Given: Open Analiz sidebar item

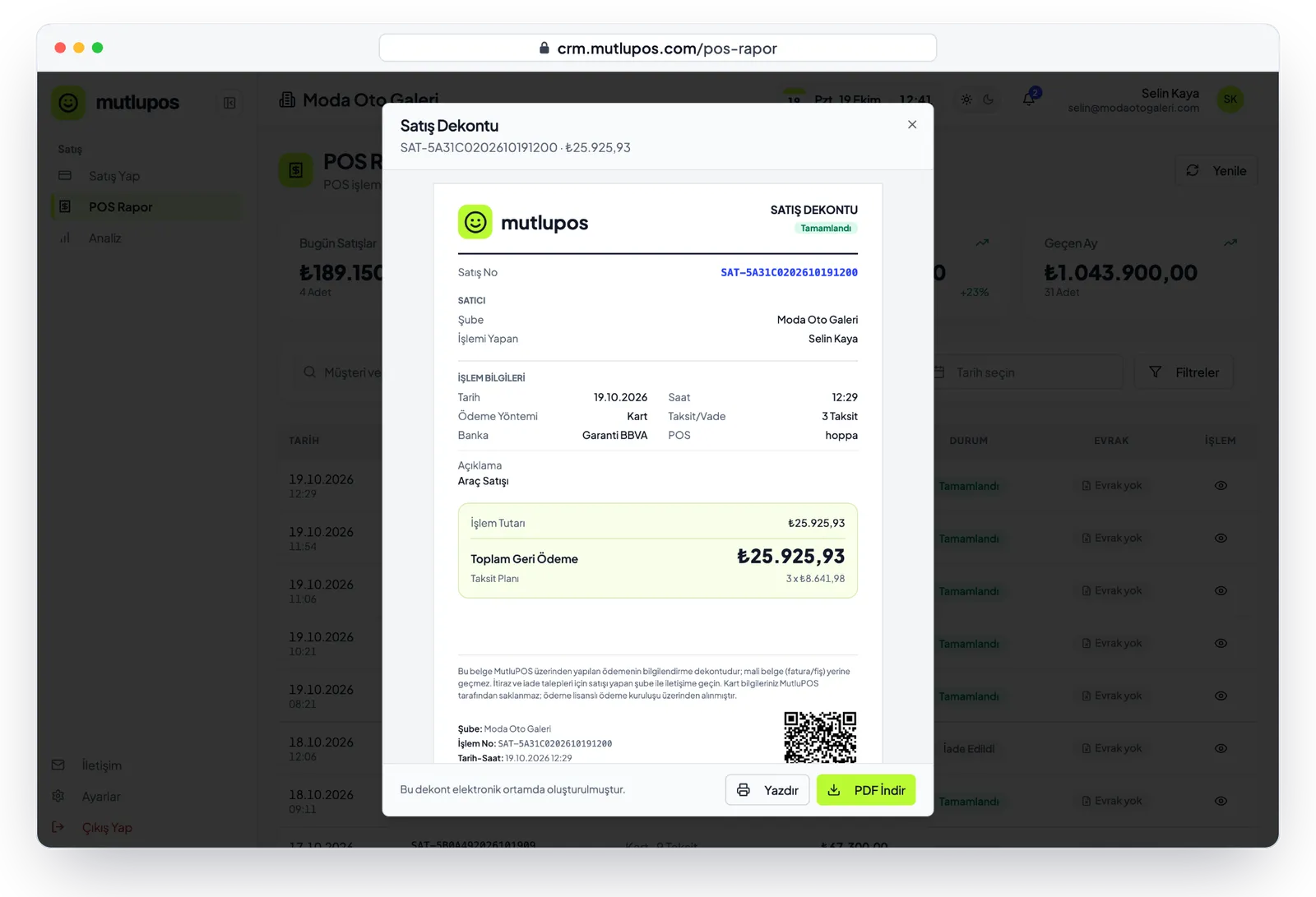Looking at the screenshot, I should point(146,238).
